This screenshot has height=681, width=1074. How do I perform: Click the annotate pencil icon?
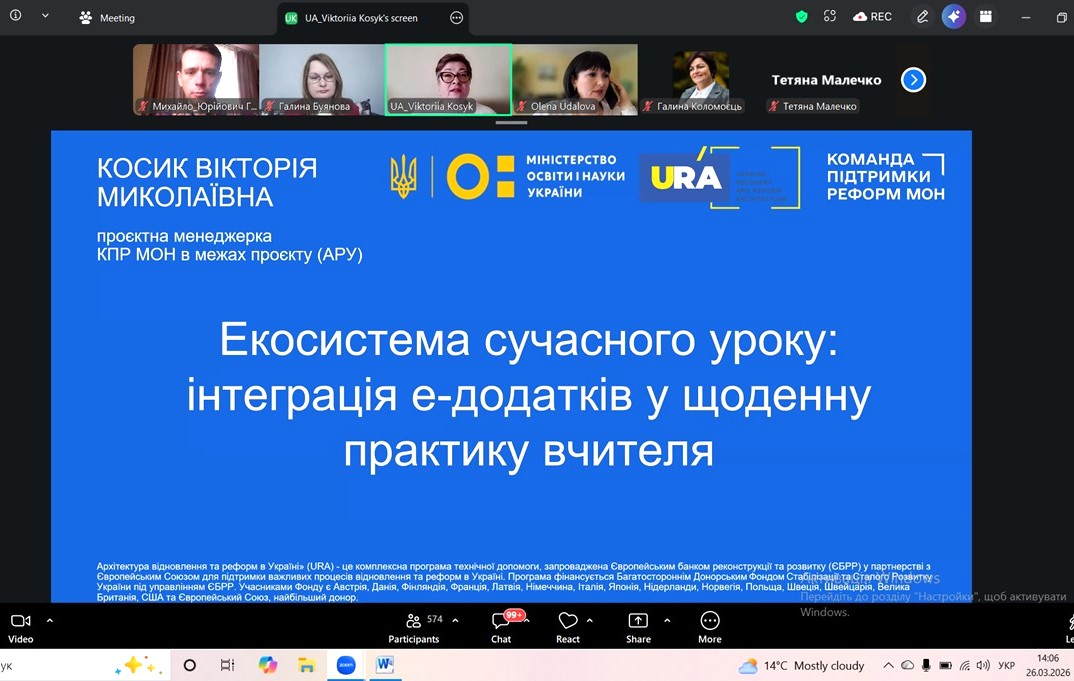pos(922,17)
